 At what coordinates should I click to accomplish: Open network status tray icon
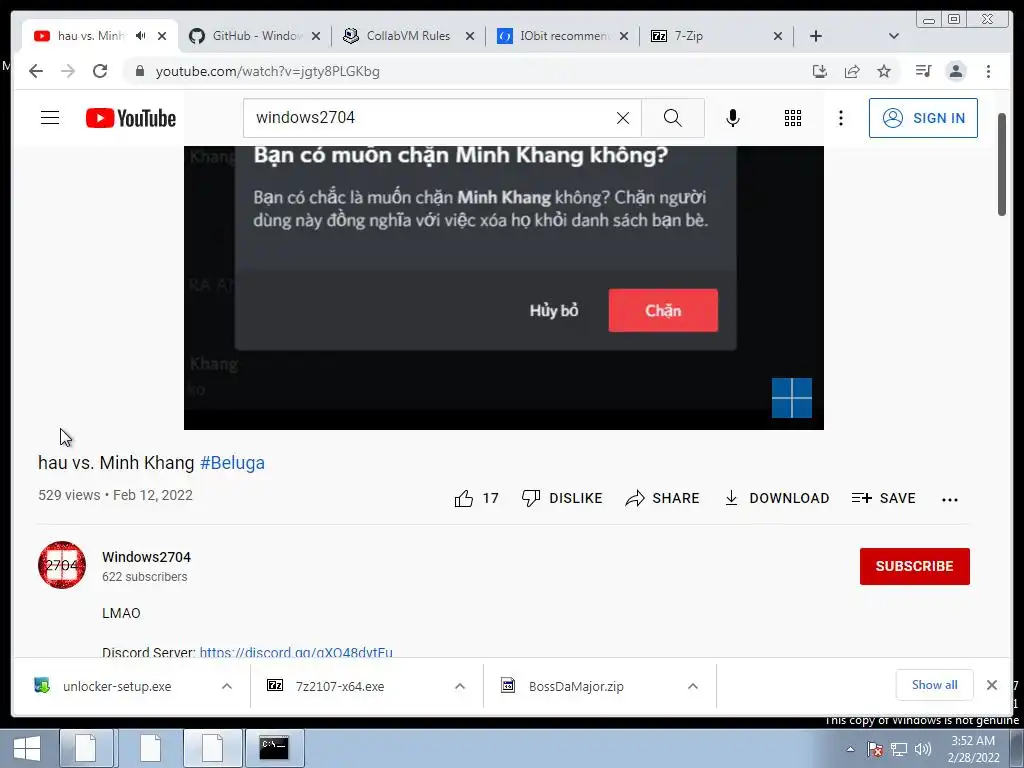[899, 750]
